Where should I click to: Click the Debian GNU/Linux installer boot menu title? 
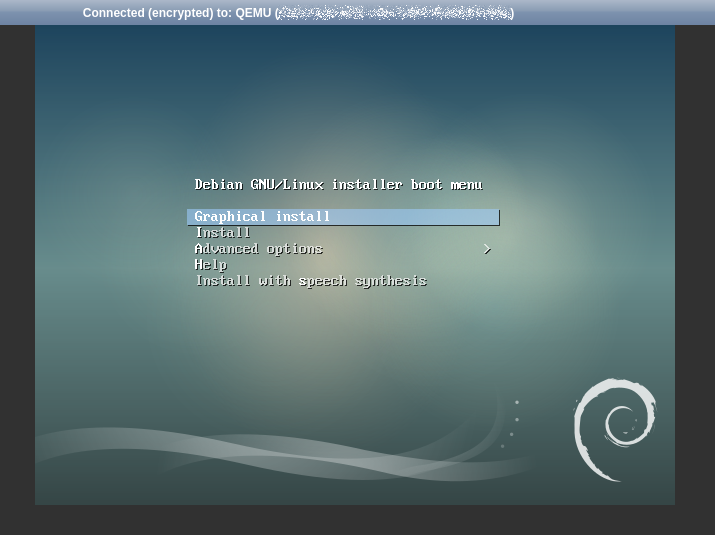[x=338, y=185]
